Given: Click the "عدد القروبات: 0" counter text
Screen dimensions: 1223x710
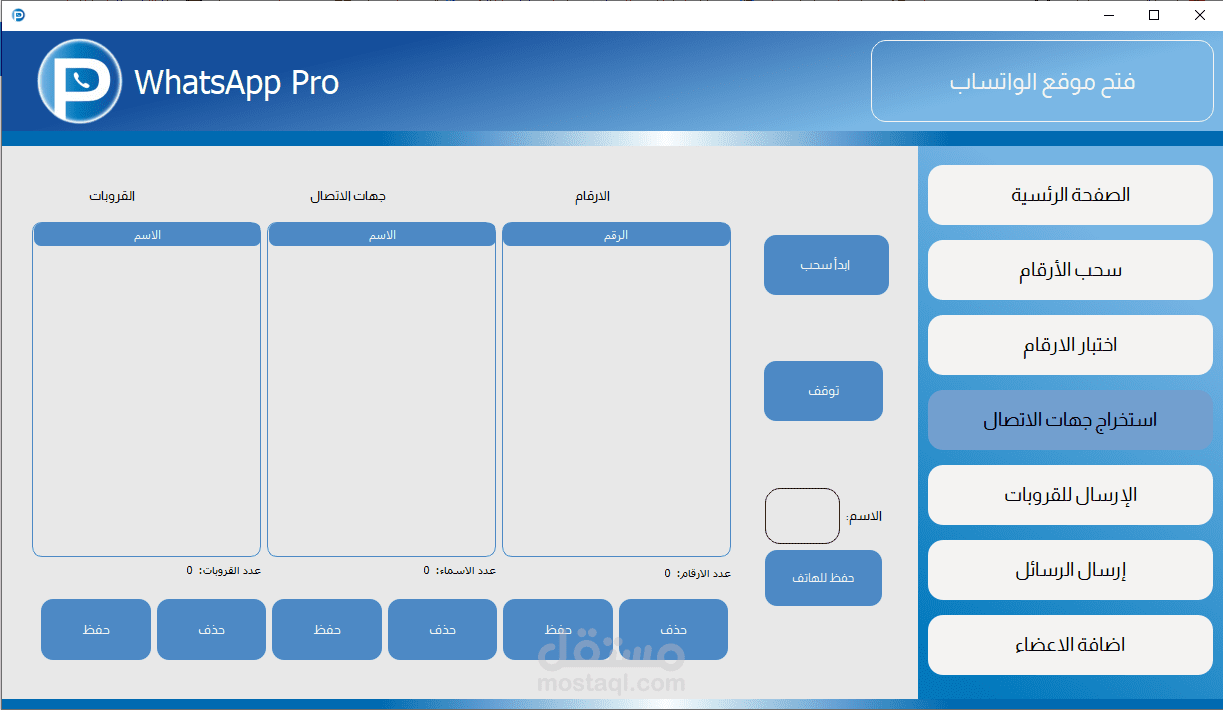Looking at the screenshot, I should [x=223, y=571].
